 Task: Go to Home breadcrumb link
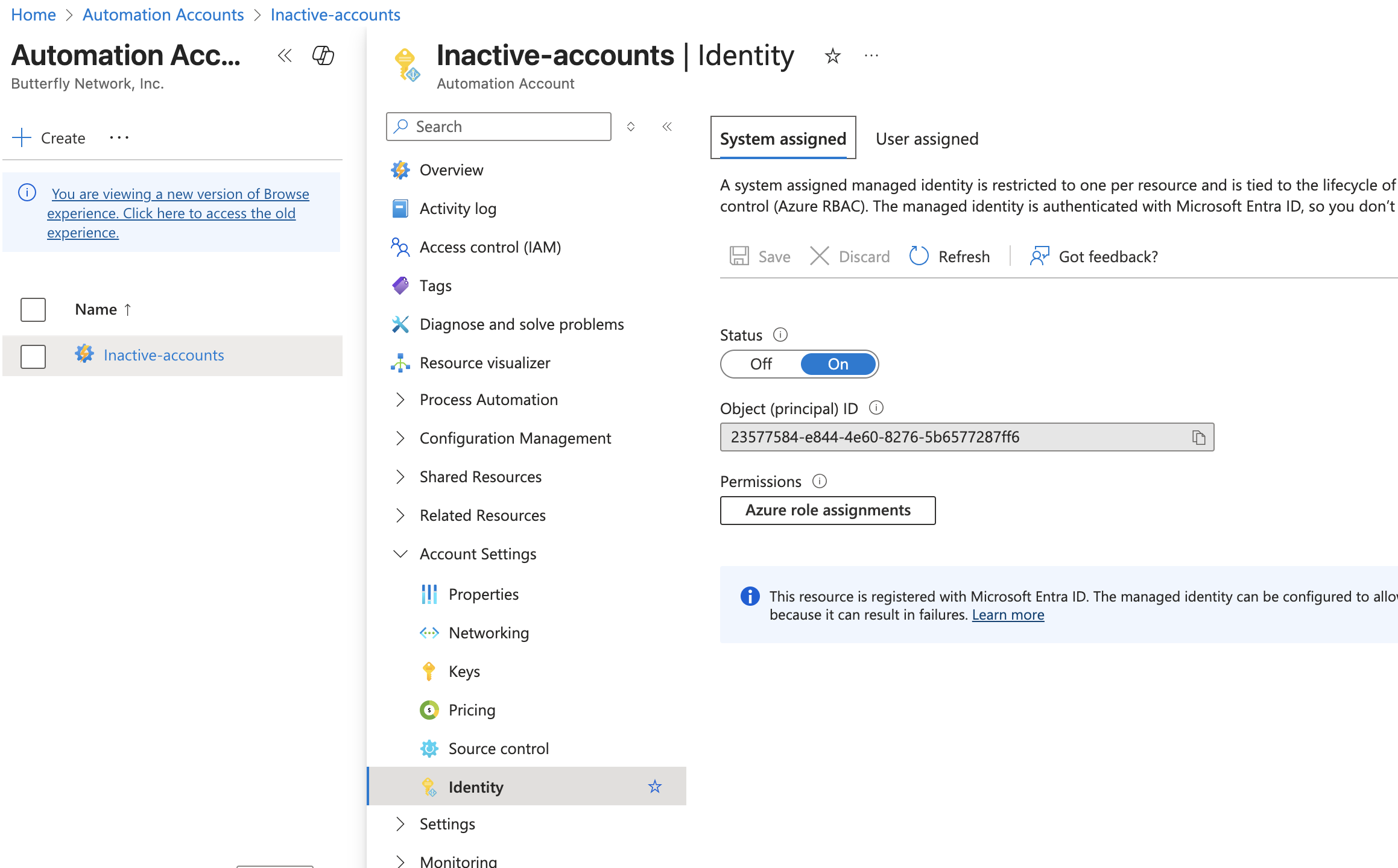click(x=33, y=14)
